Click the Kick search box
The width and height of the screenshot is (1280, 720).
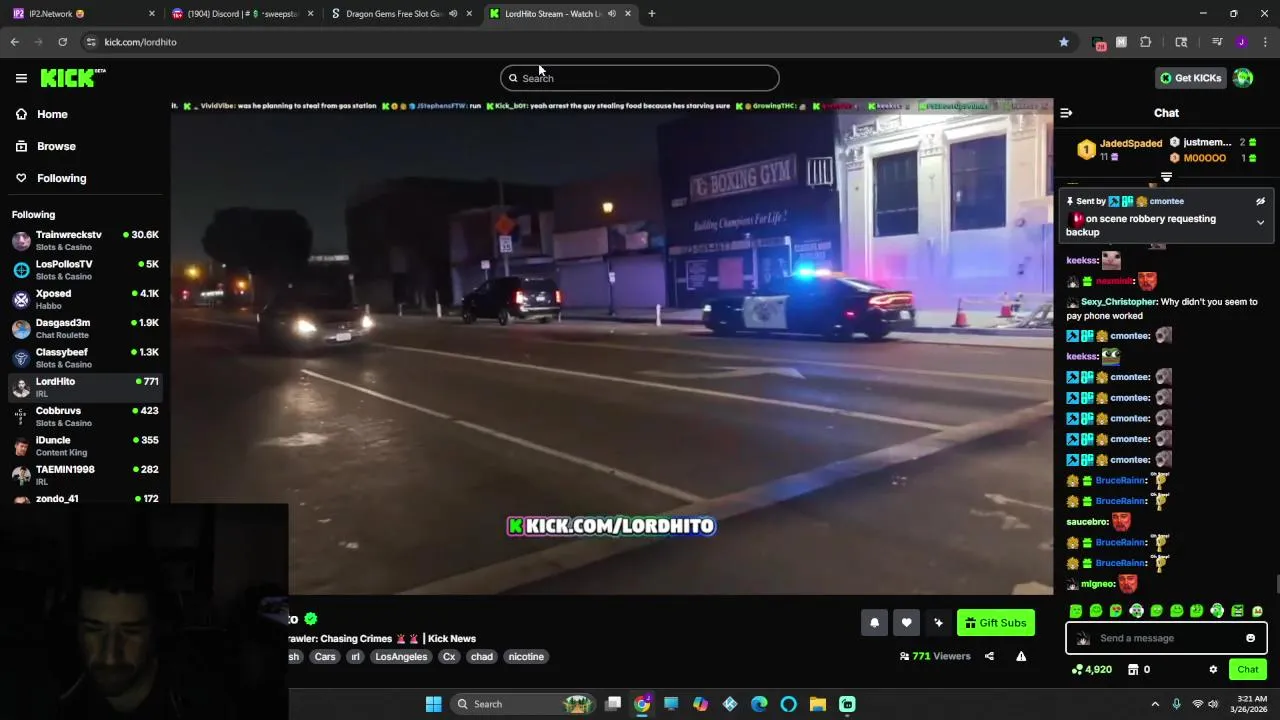coord(640,78)
